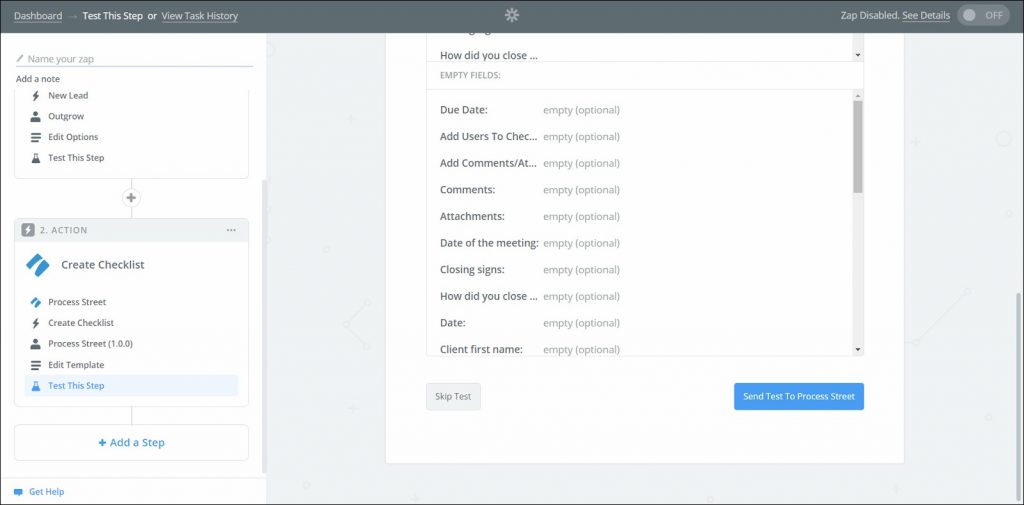Click the empty fields list scroll-down arrow
1024x505 pixels.
[x=857, y=349]
